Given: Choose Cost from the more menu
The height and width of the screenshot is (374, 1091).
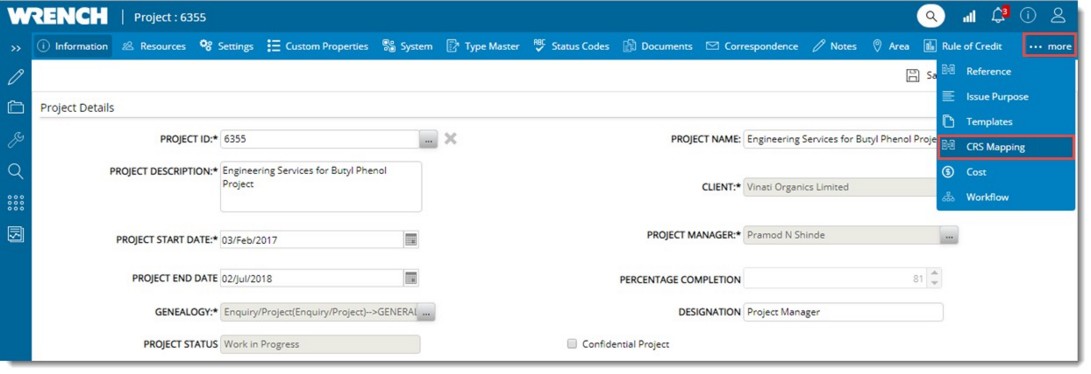Looking at the screenshot, I should [x=1005, y=172].
